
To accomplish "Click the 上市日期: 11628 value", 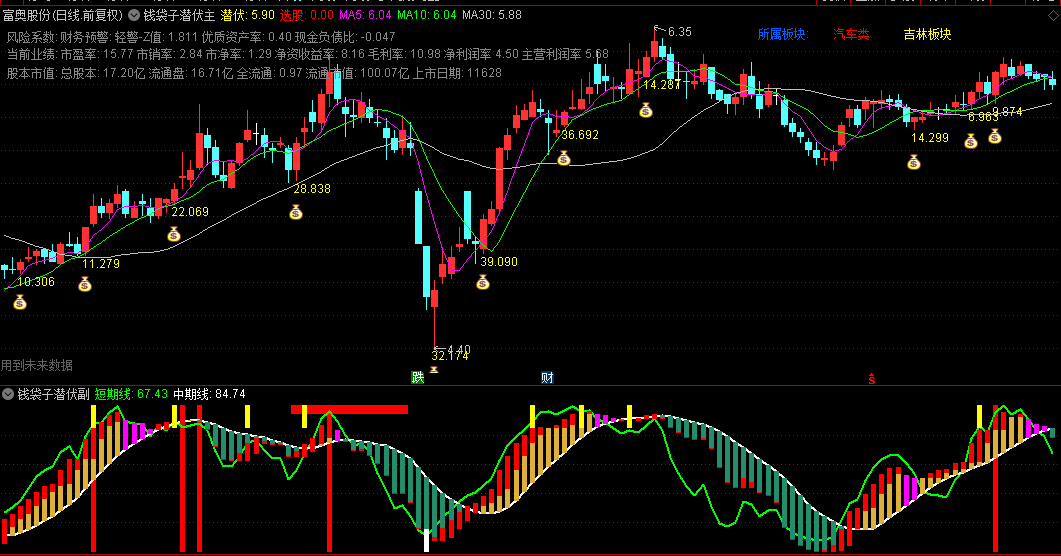I will coord(457,73).
